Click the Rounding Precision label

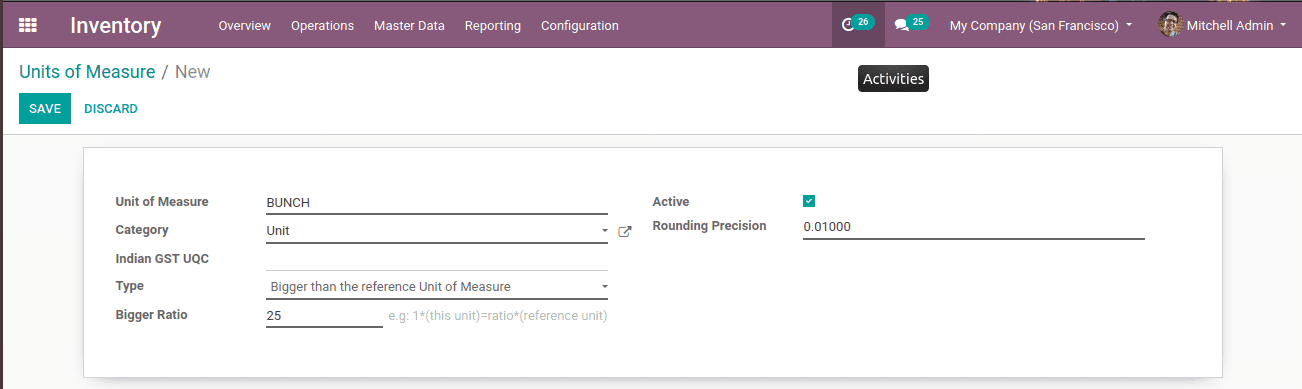coord(710,226)
